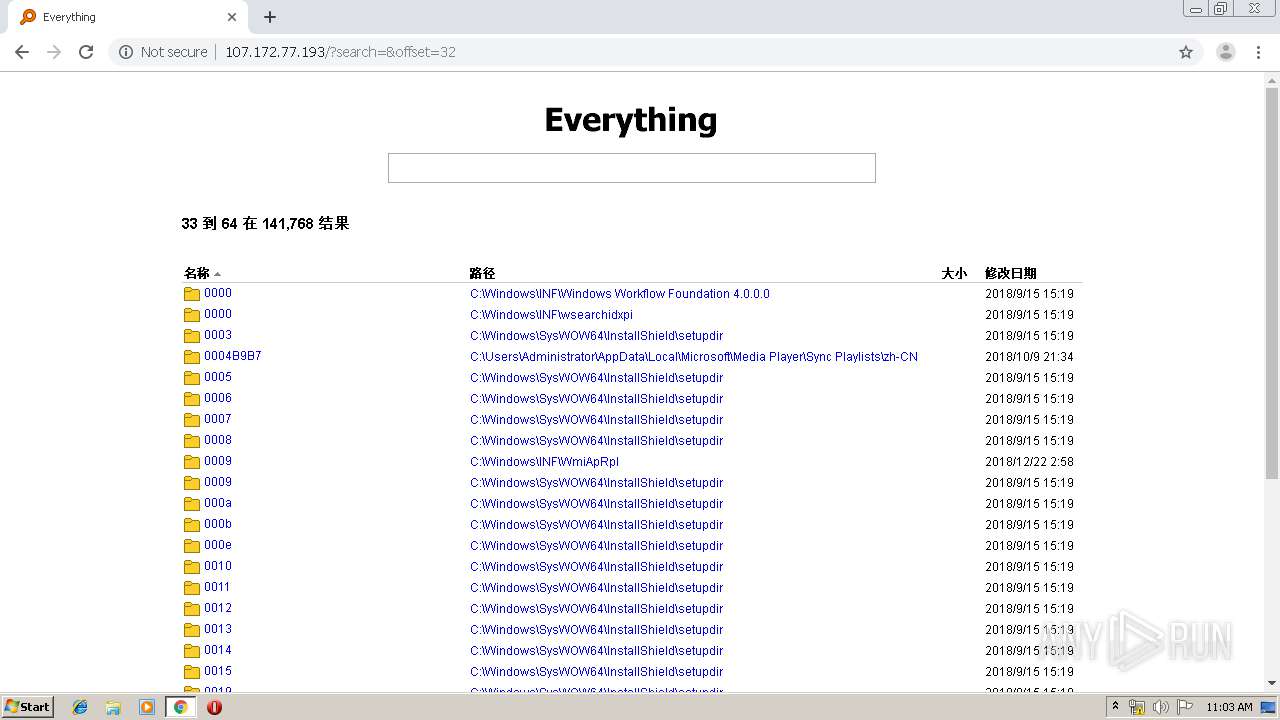This screenshot has height=720, width=1280.
Task: Click folder icon beside 000e
Action: (x=192, y=546)
